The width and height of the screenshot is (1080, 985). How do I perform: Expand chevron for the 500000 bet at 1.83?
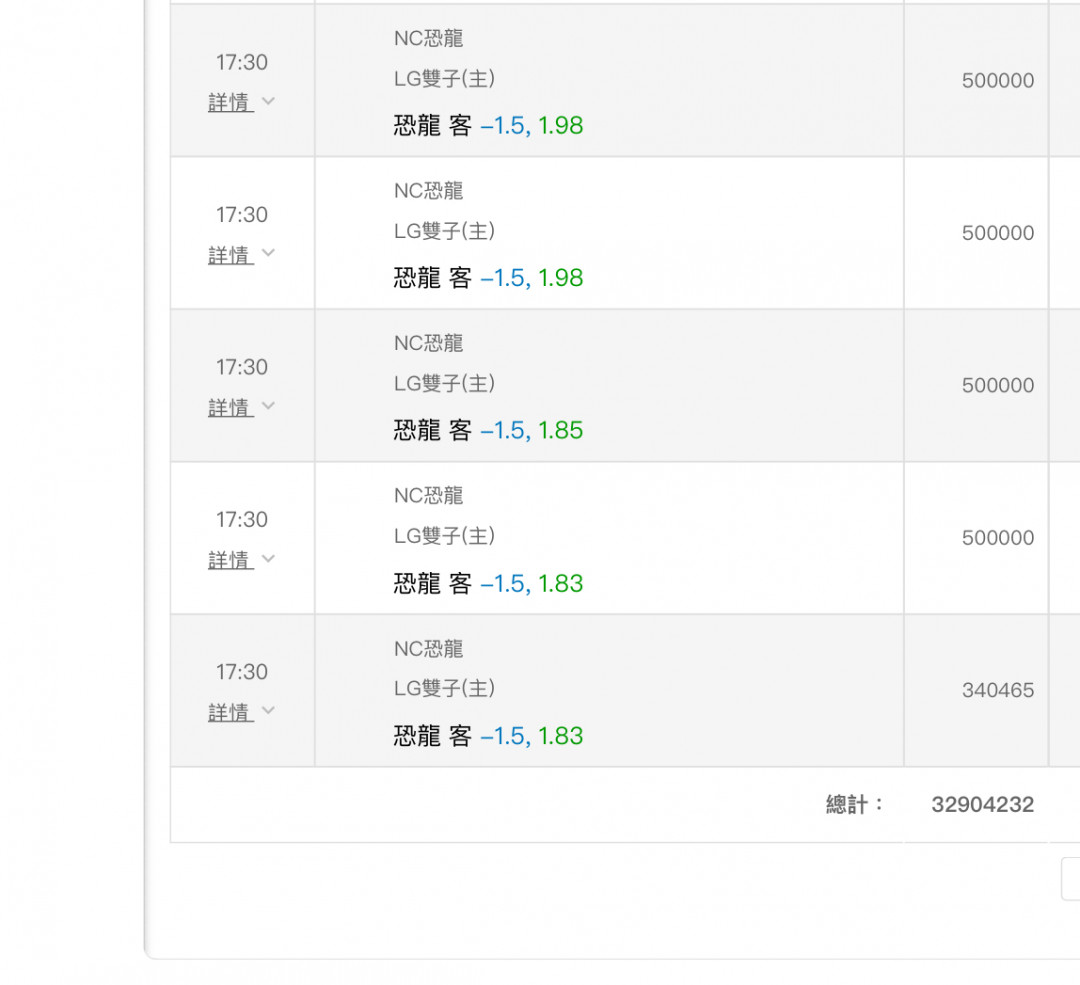pyautogui.click(x=268, y=558)
